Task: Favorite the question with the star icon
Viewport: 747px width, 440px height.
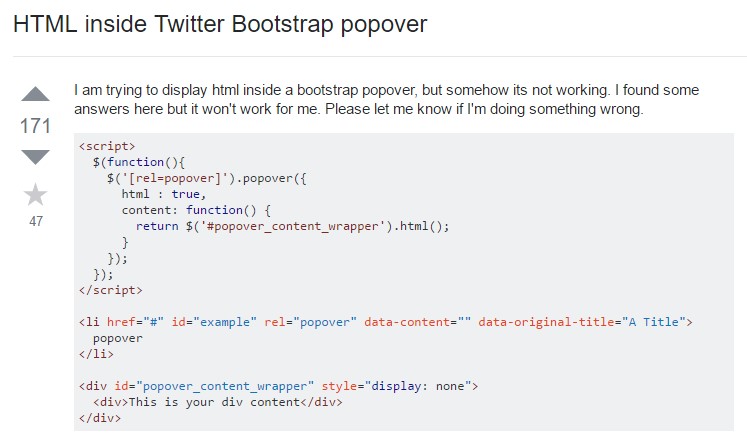Action: (x=35, y=194)
